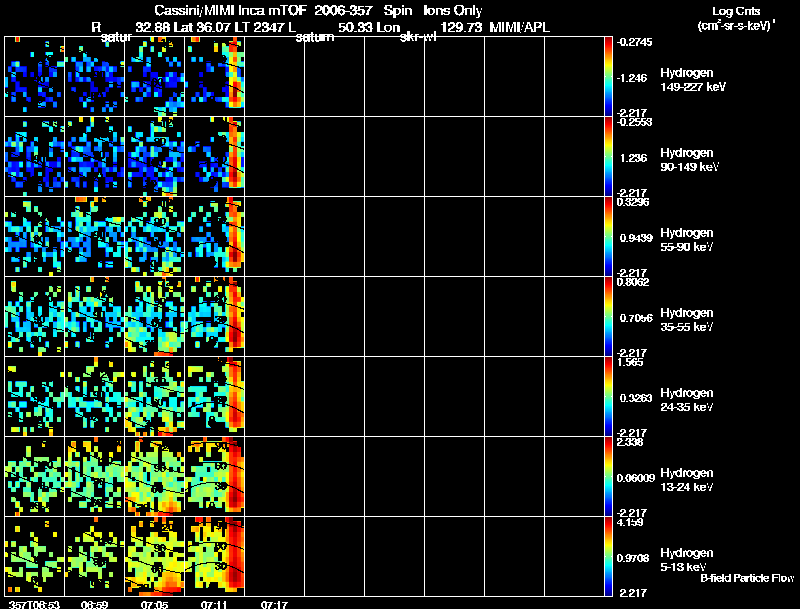The height and width of the screenshot is (609, 800).
Task: Click the color bar next to Hydrogen 35-55 keV
Action: click(608, 316)
